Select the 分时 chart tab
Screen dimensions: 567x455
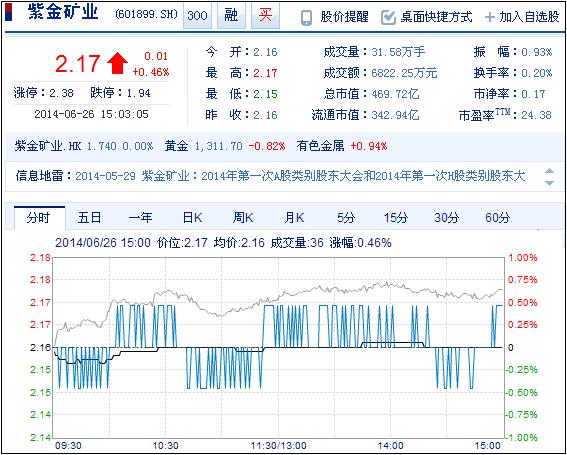(x=39, y=218)
